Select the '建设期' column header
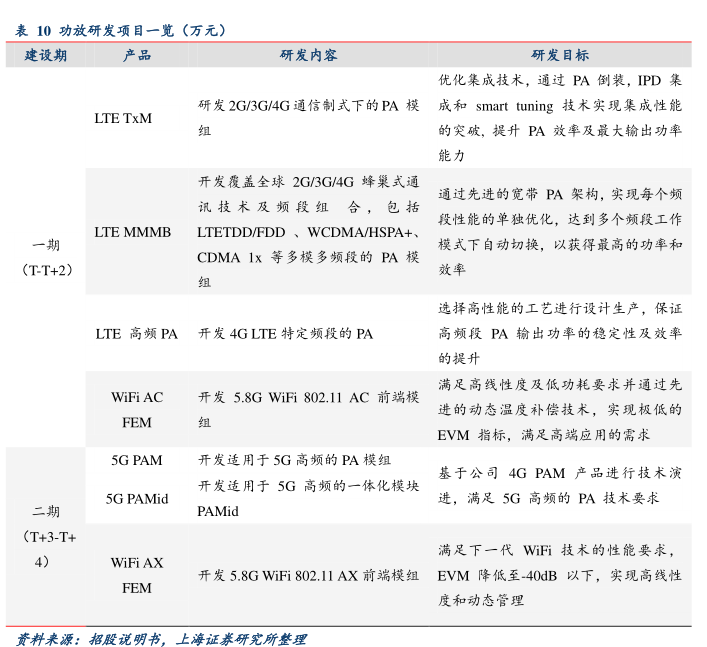The width and height of the screenshot is (707, 647). [46, 56]
